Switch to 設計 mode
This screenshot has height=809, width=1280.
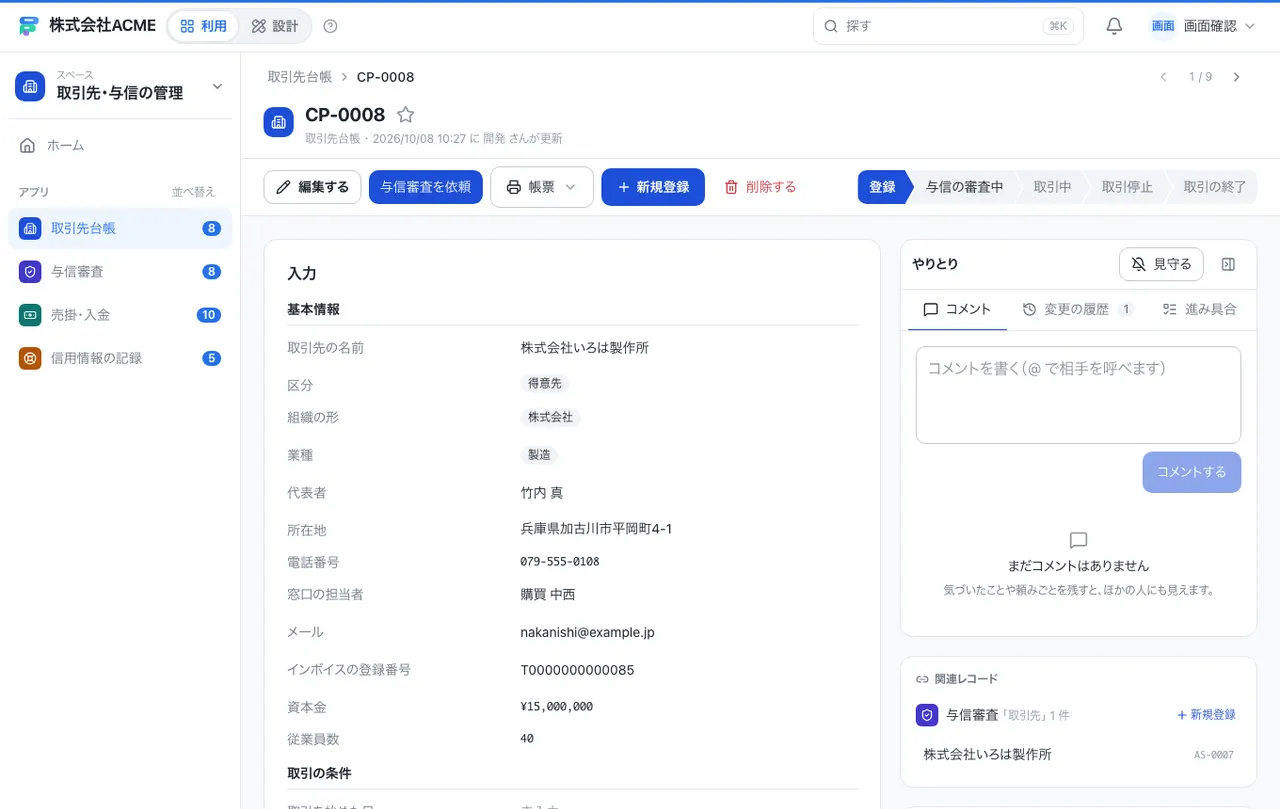coord(275,26)
